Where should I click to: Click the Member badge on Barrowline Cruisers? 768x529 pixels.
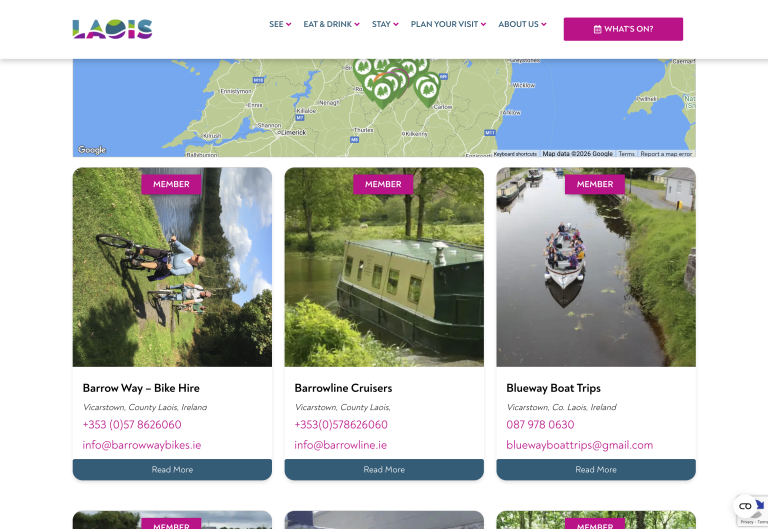383,184
